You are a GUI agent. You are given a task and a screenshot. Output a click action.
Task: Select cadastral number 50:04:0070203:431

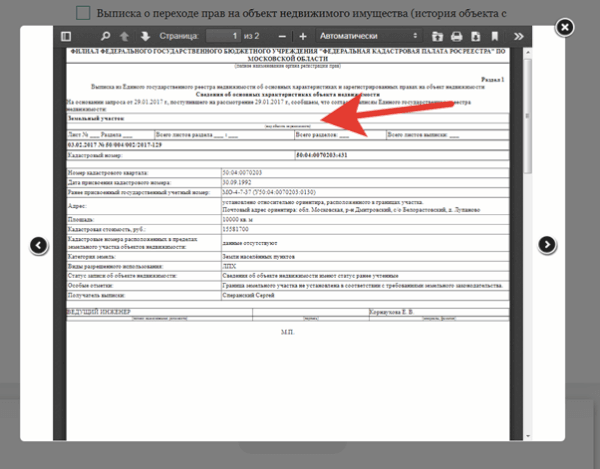(x=322, y=155)
